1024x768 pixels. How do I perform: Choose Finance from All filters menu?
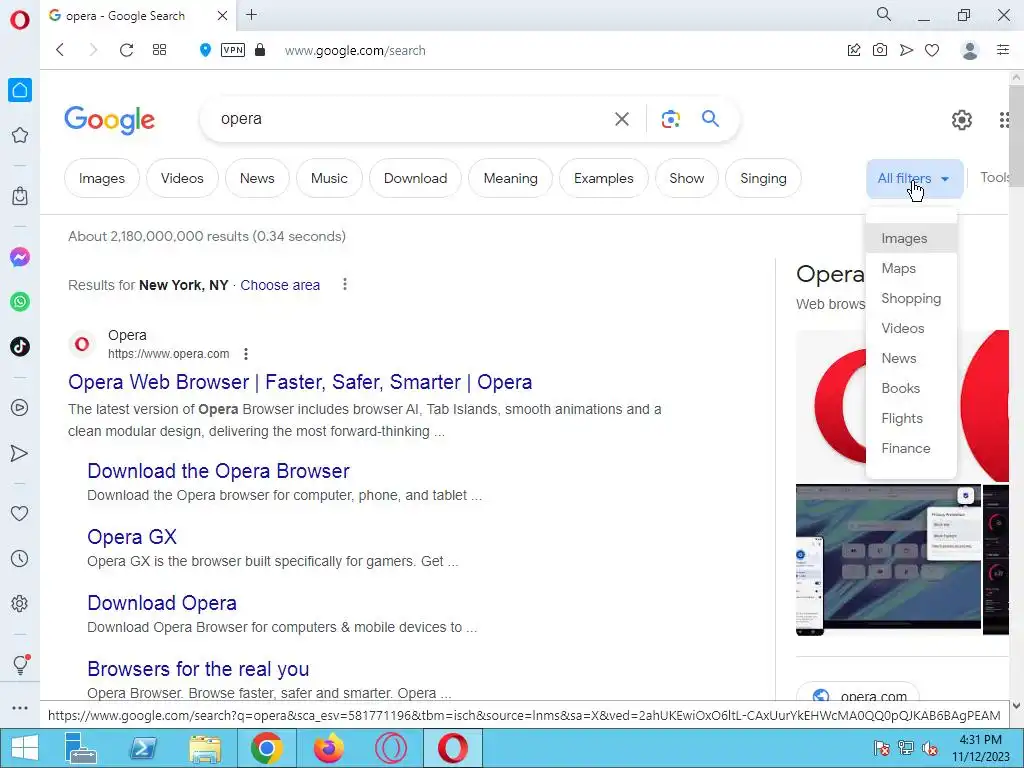pyautogui.click(x=911, y=449)
